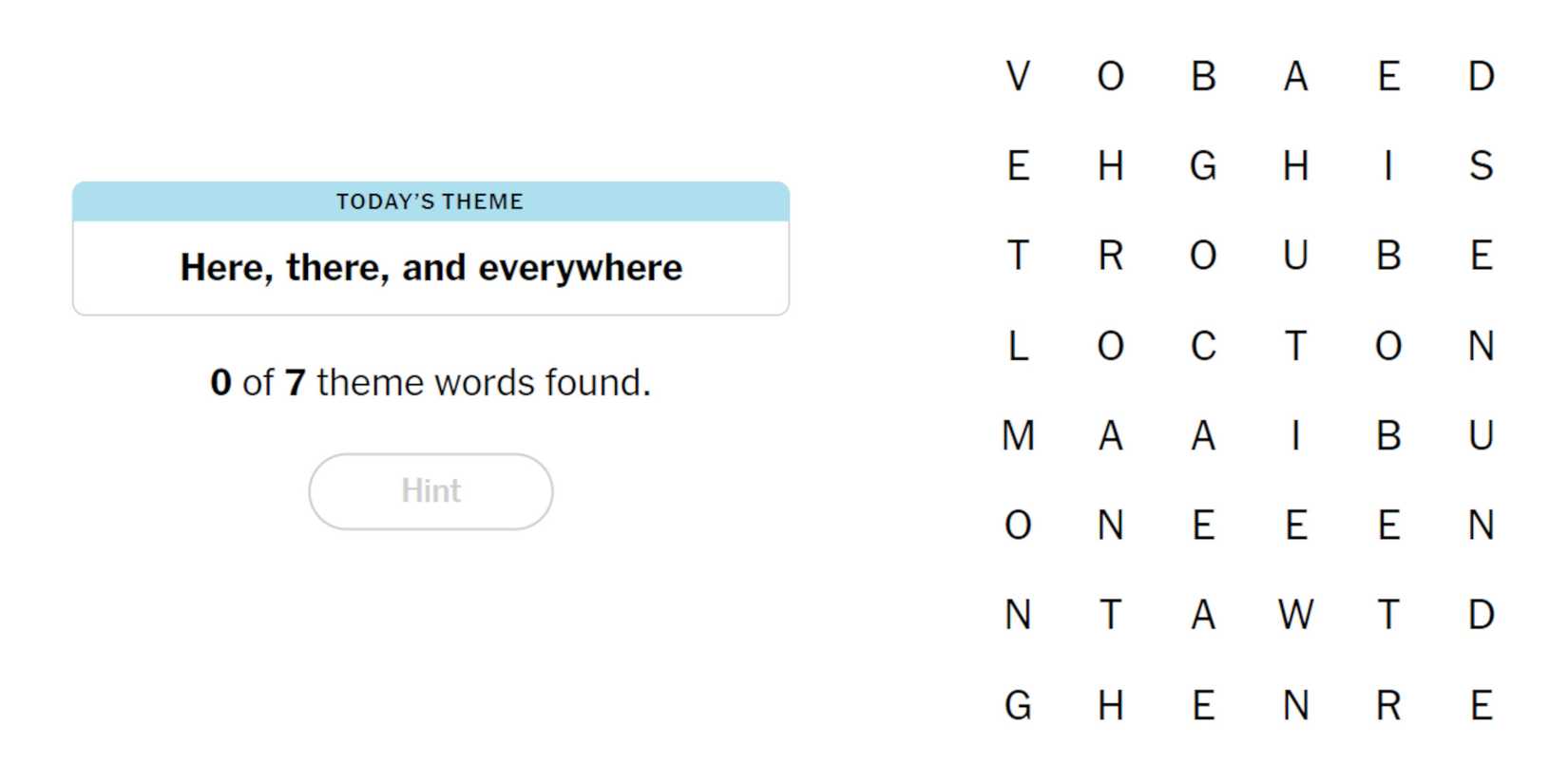
Task: Select the letter V in the grid
Action: point(1018,77)
